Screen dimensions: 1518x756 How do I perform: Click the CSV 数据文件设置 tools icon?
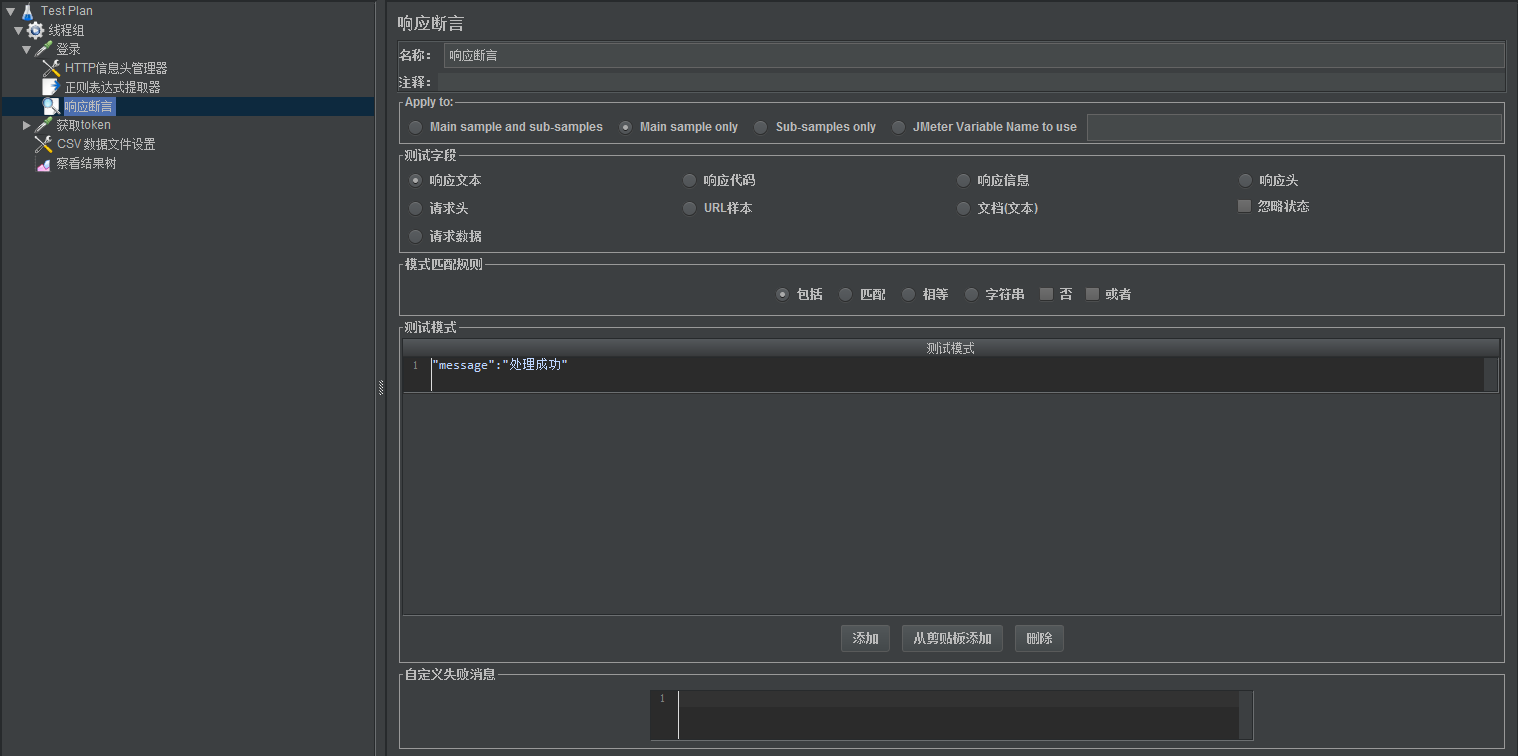pos(43,144)
